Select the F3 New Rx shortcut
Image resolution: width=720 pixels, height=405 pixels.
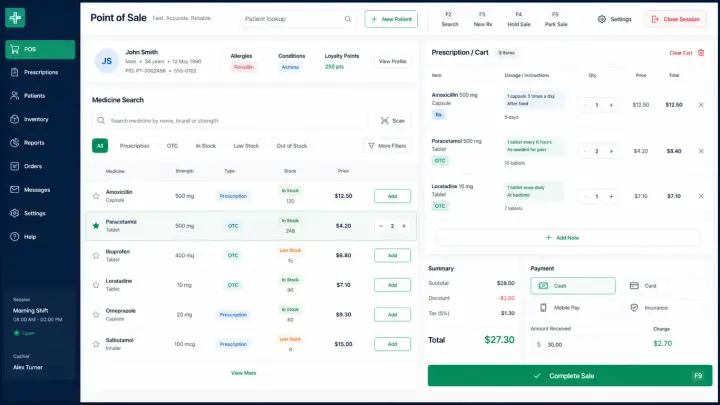point(483,19)
